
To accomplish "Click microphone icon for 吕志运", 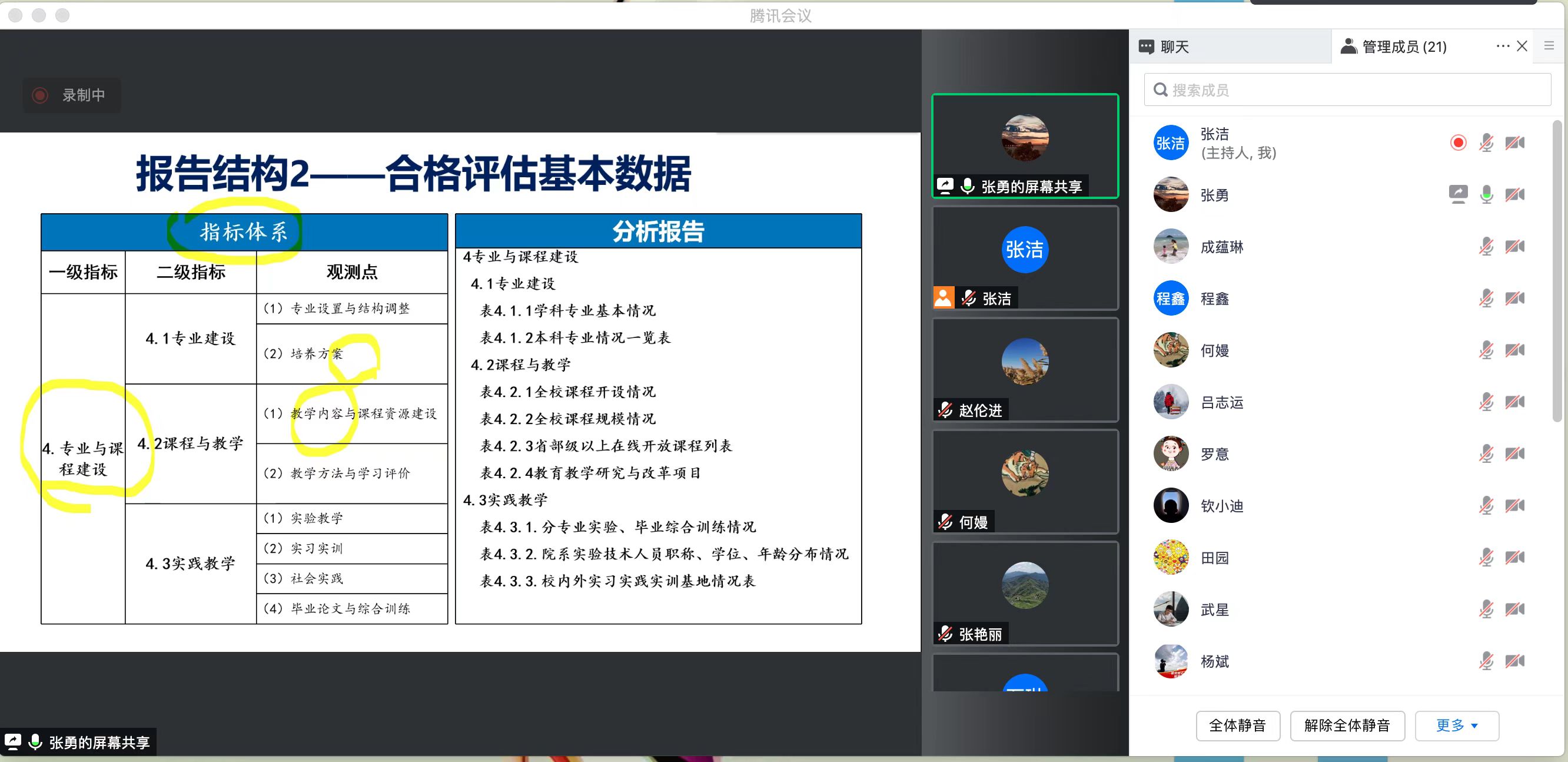I will tap(1486, 402).
